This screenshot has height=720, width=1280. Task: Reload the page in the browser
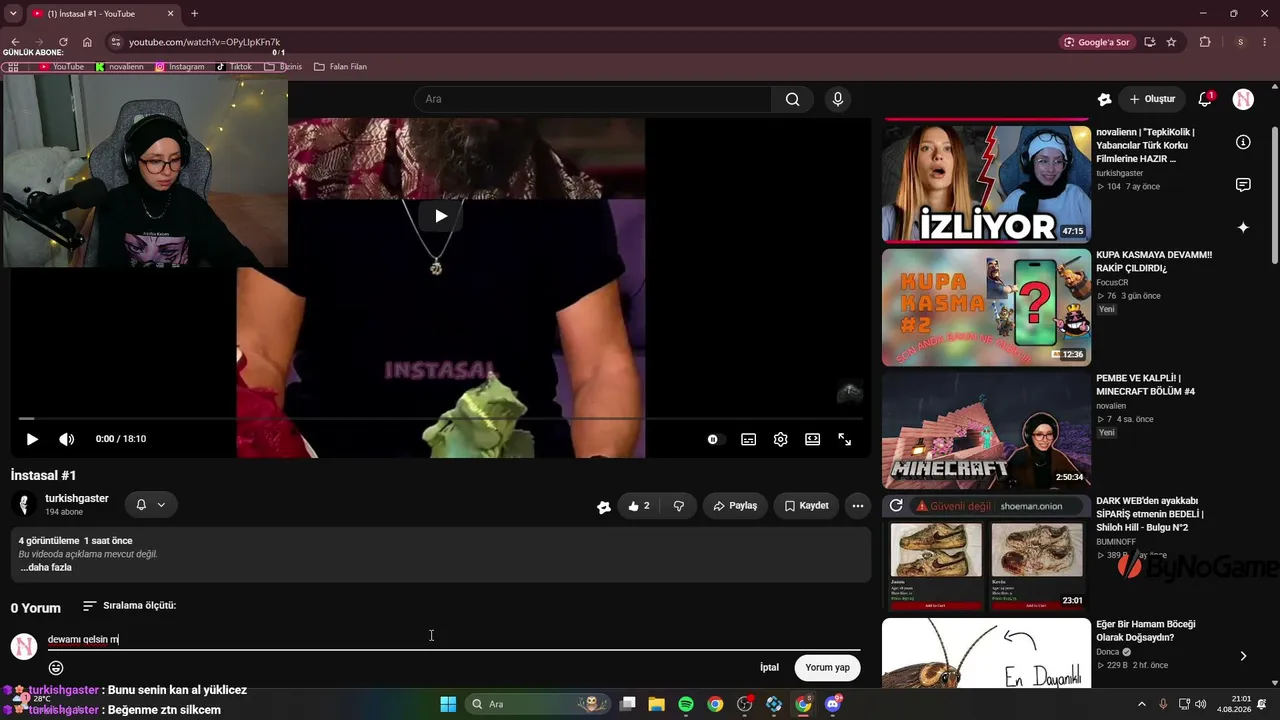[x=63, y=42]
